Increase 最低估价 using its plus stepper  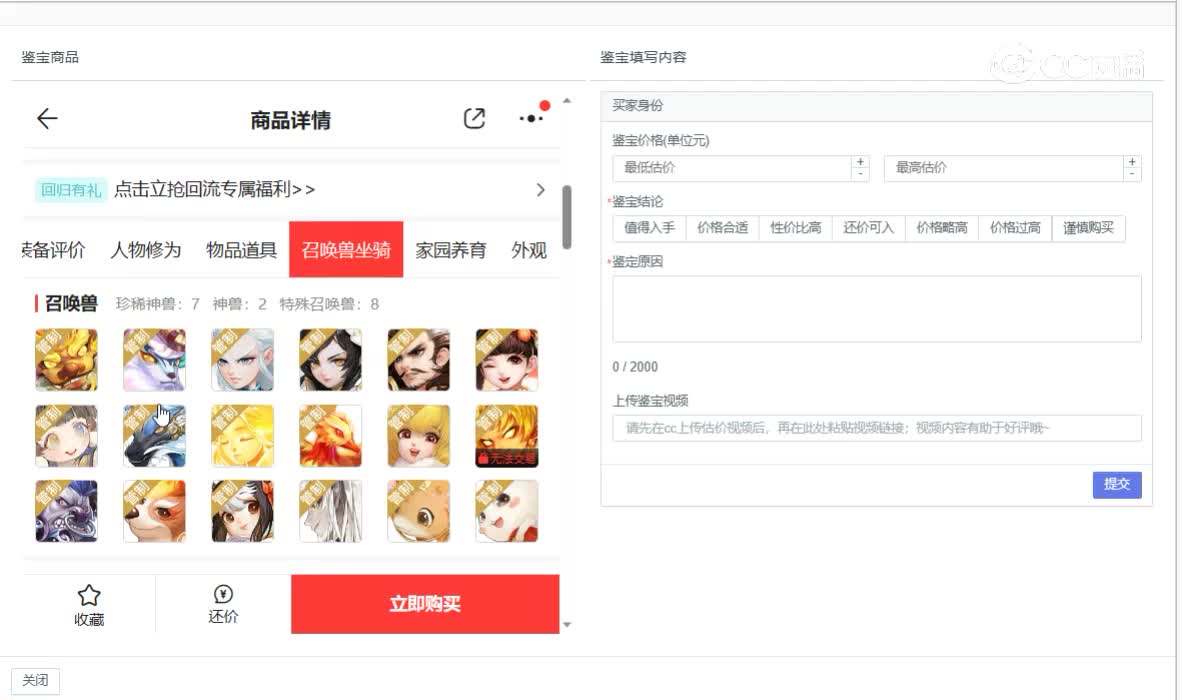coord(860,162)
